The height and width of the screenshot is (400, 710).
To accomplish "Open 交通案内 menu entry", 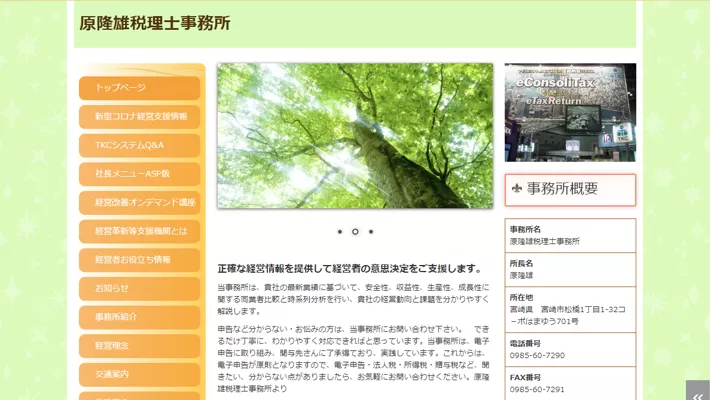I will tap(139, 374).
